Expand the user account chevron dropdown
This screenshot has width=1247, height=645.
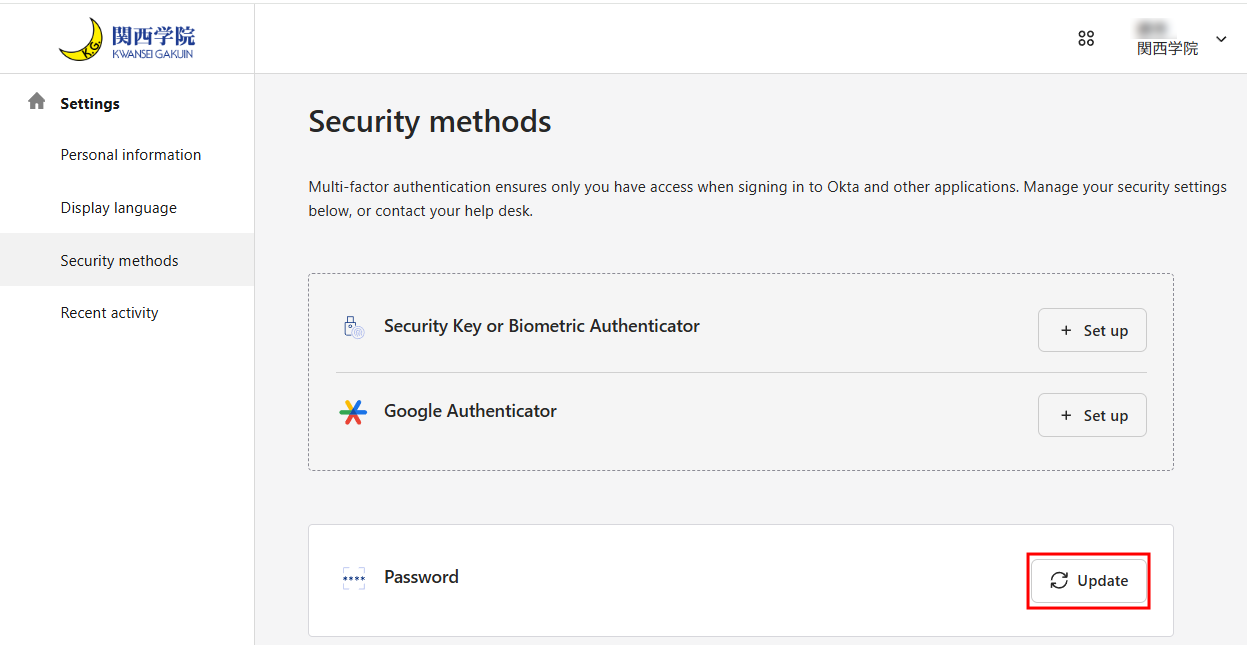[1221, 39]
